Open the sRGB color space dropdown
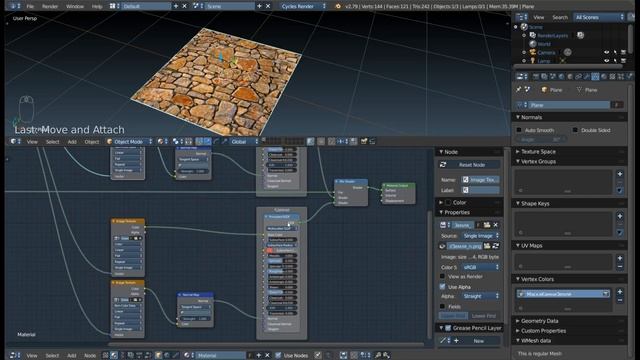The height and width of the screenshot is (360, 640). [x=480, y=267]
